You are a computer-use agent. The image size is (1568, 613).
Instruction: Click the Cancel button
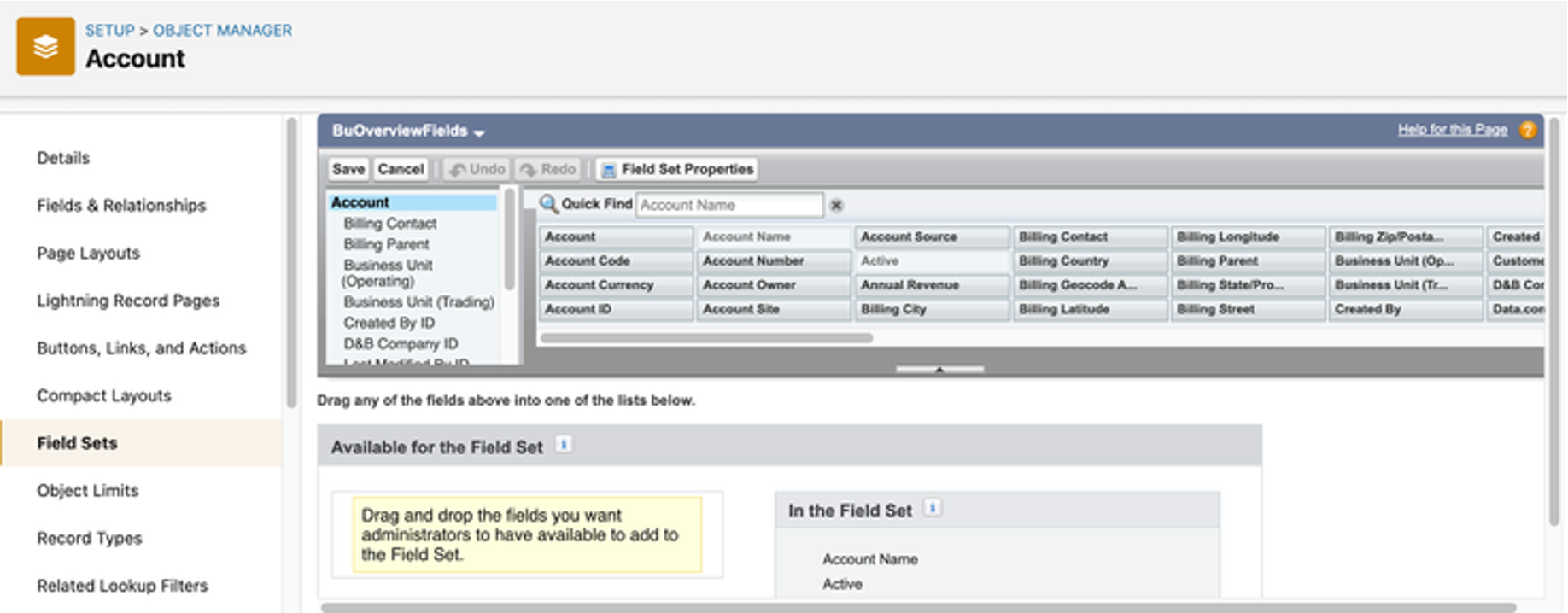pyautogui.click(x=401, y=169)
